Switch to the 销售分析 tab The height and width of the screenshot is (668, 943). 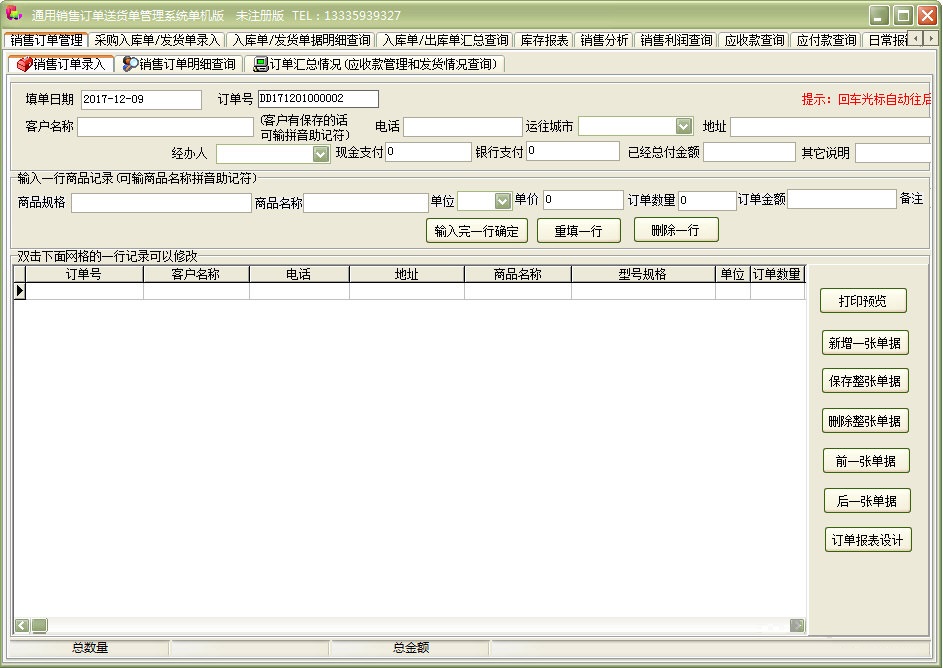[x=603, y=40]
